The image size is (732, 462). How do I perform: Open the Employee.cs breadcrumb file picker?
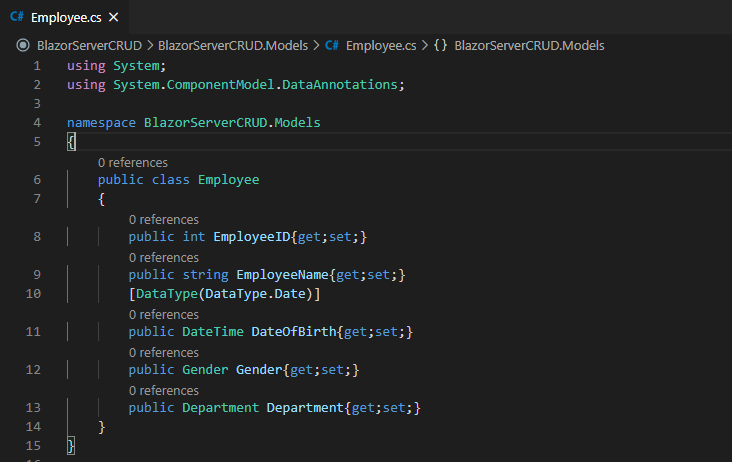pyautogui.click(x=381, y=45)
